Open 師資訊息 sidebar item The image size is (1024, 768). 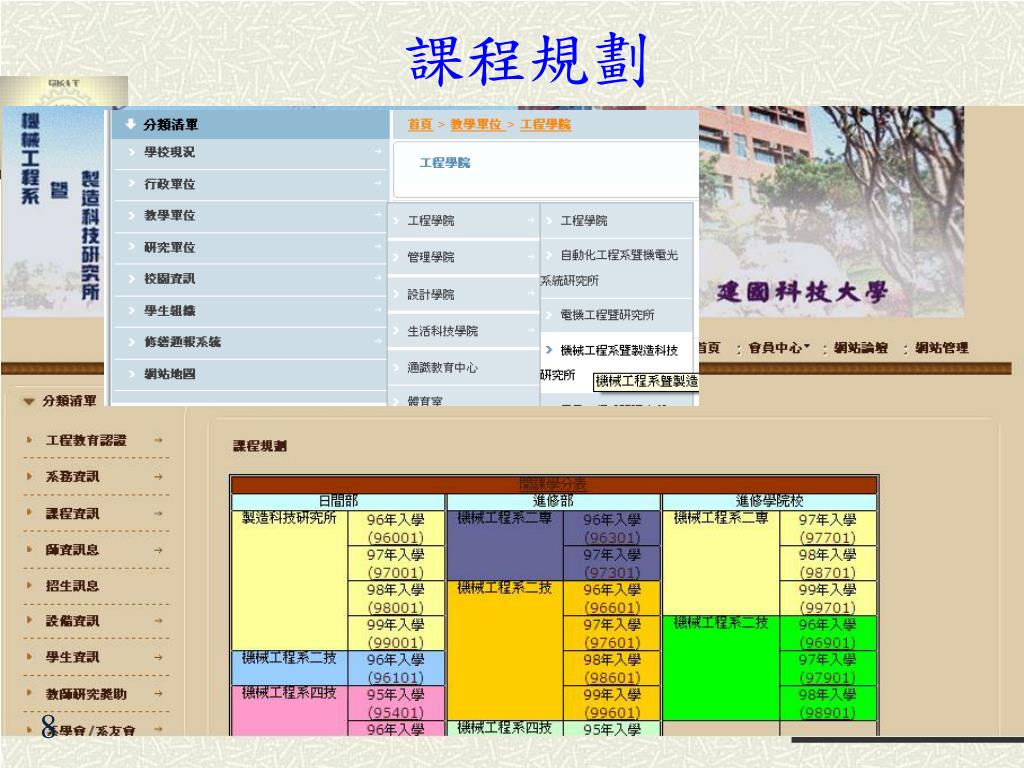[72, 550]
